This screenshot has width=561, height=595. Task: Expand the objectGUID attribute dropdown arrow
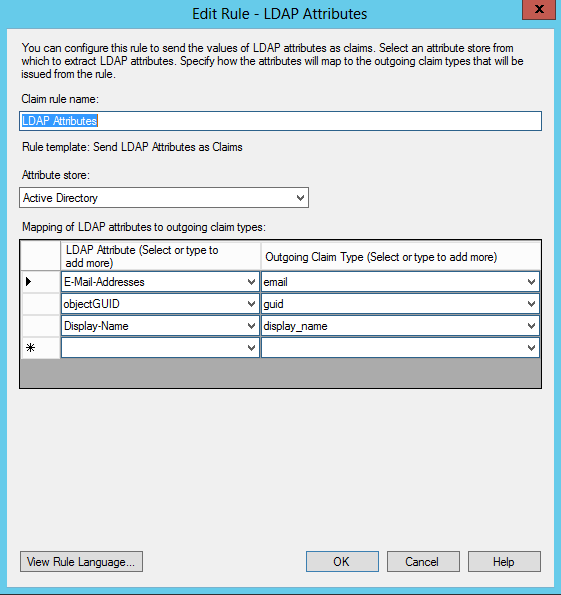coord(251,304)
